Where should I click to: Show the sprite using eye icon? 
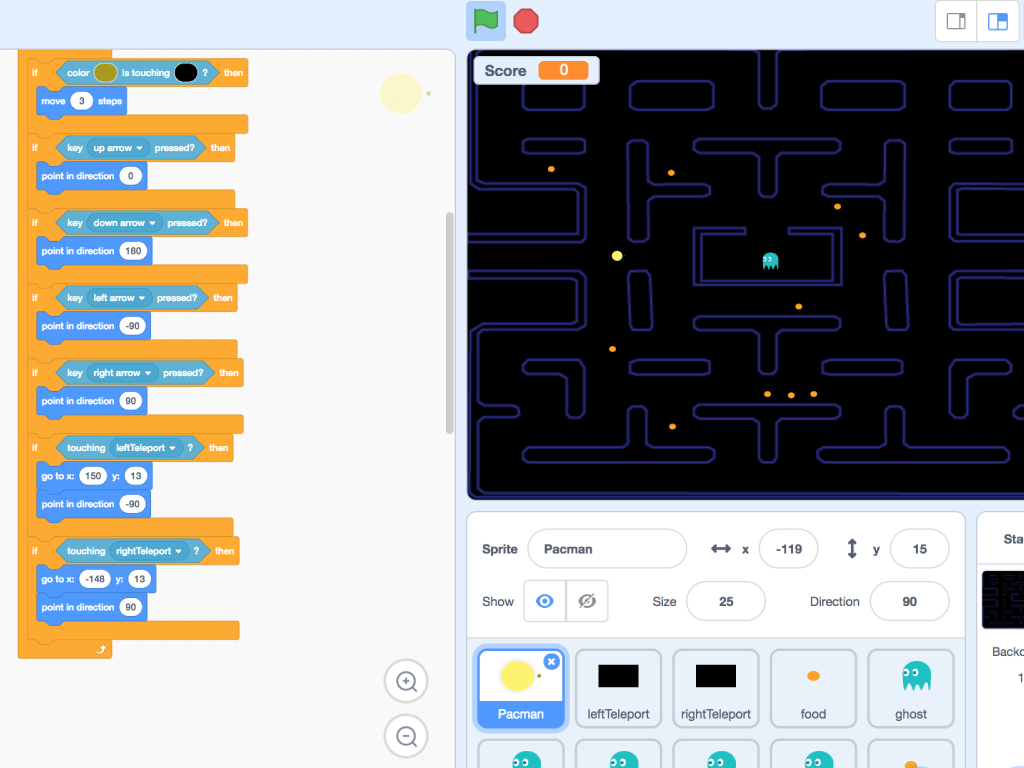(x=545, y=601)
